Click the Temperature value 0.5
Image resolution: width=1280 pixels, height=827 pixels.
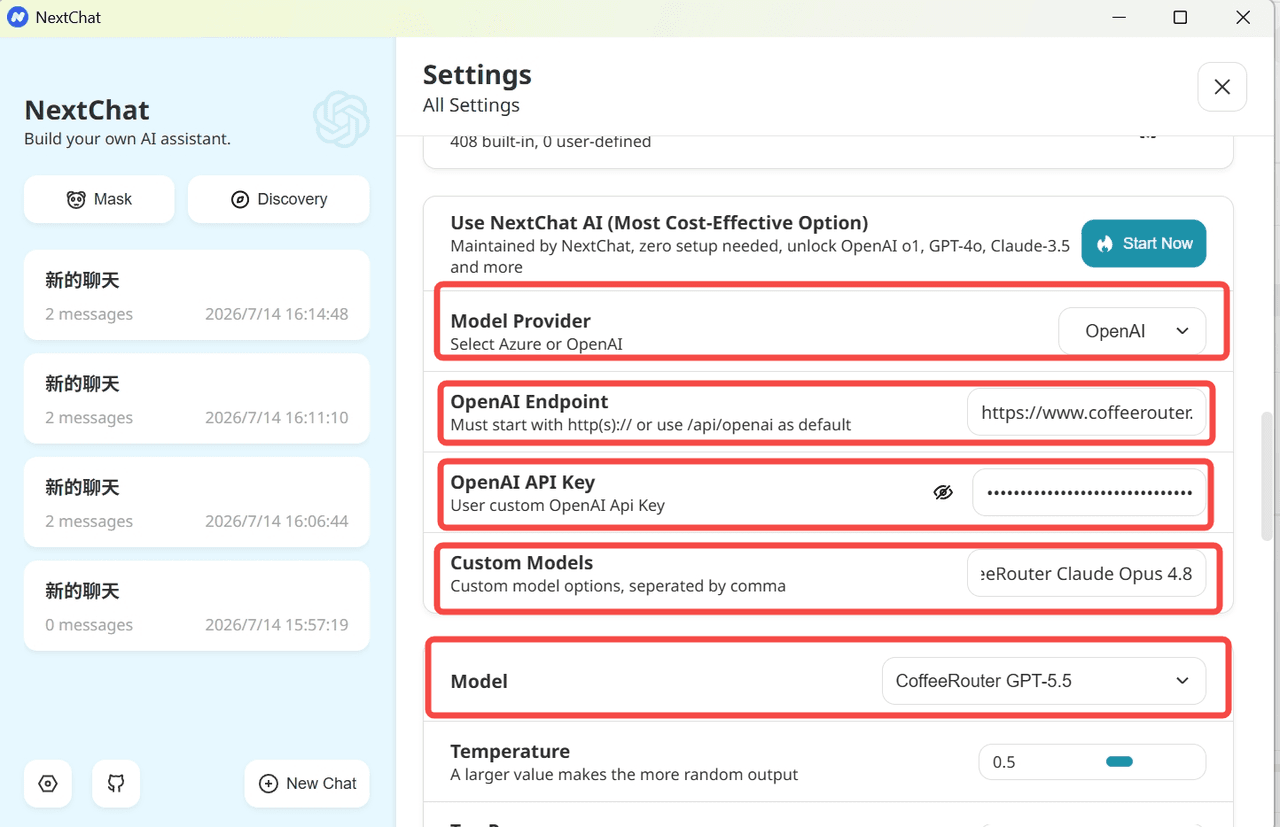1004,762
